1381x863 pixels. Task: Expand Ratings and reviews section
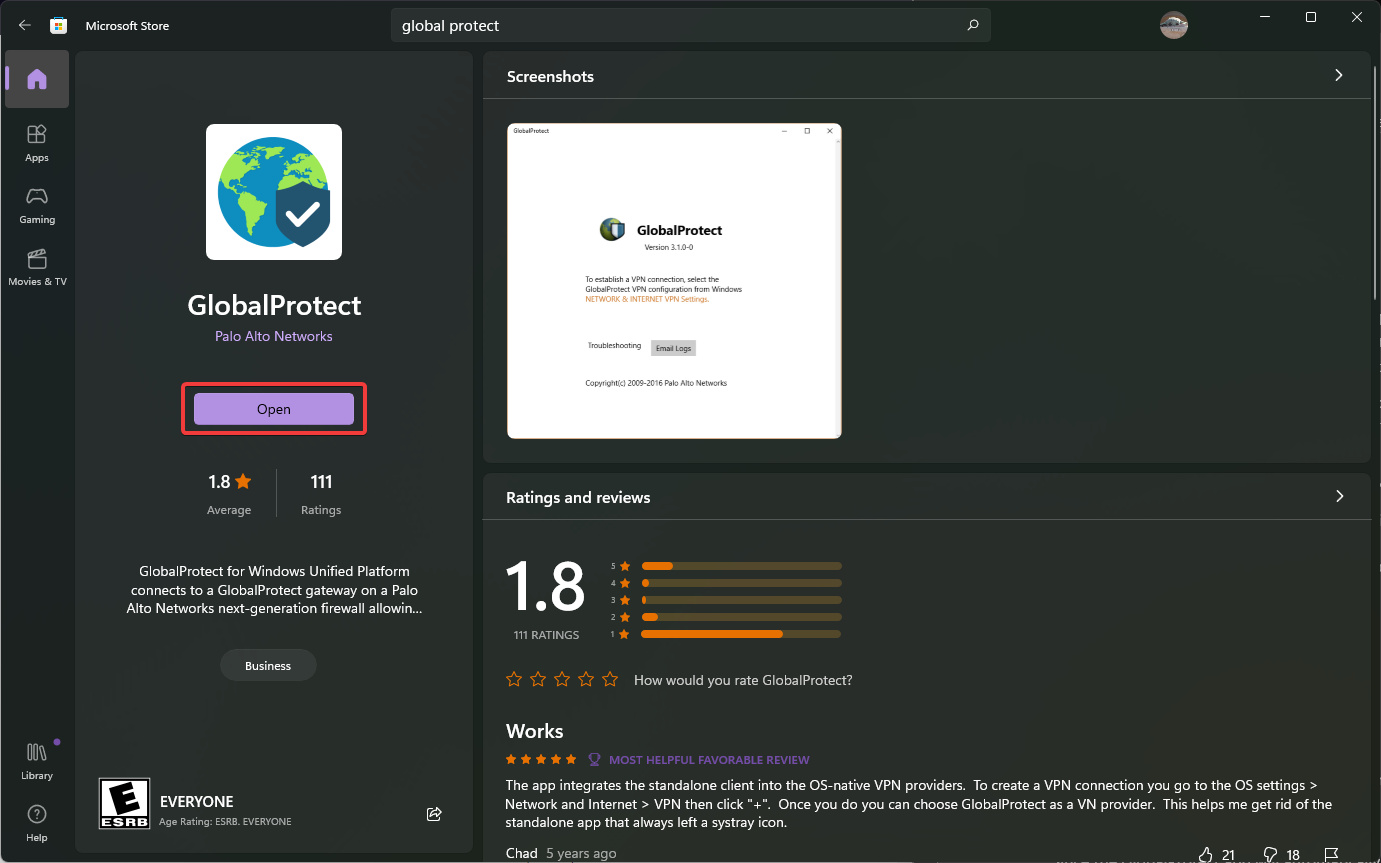tap(1339, 497)
